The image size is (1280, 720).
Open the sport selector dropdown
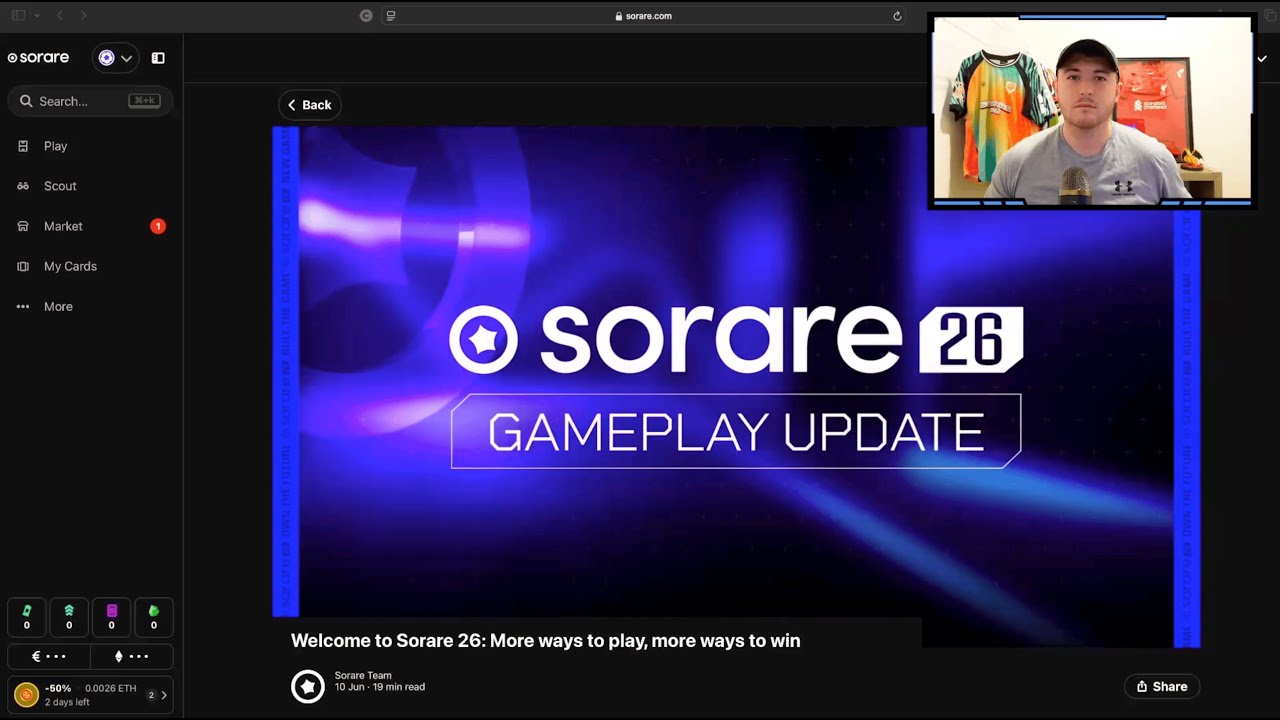coord(115,58)
